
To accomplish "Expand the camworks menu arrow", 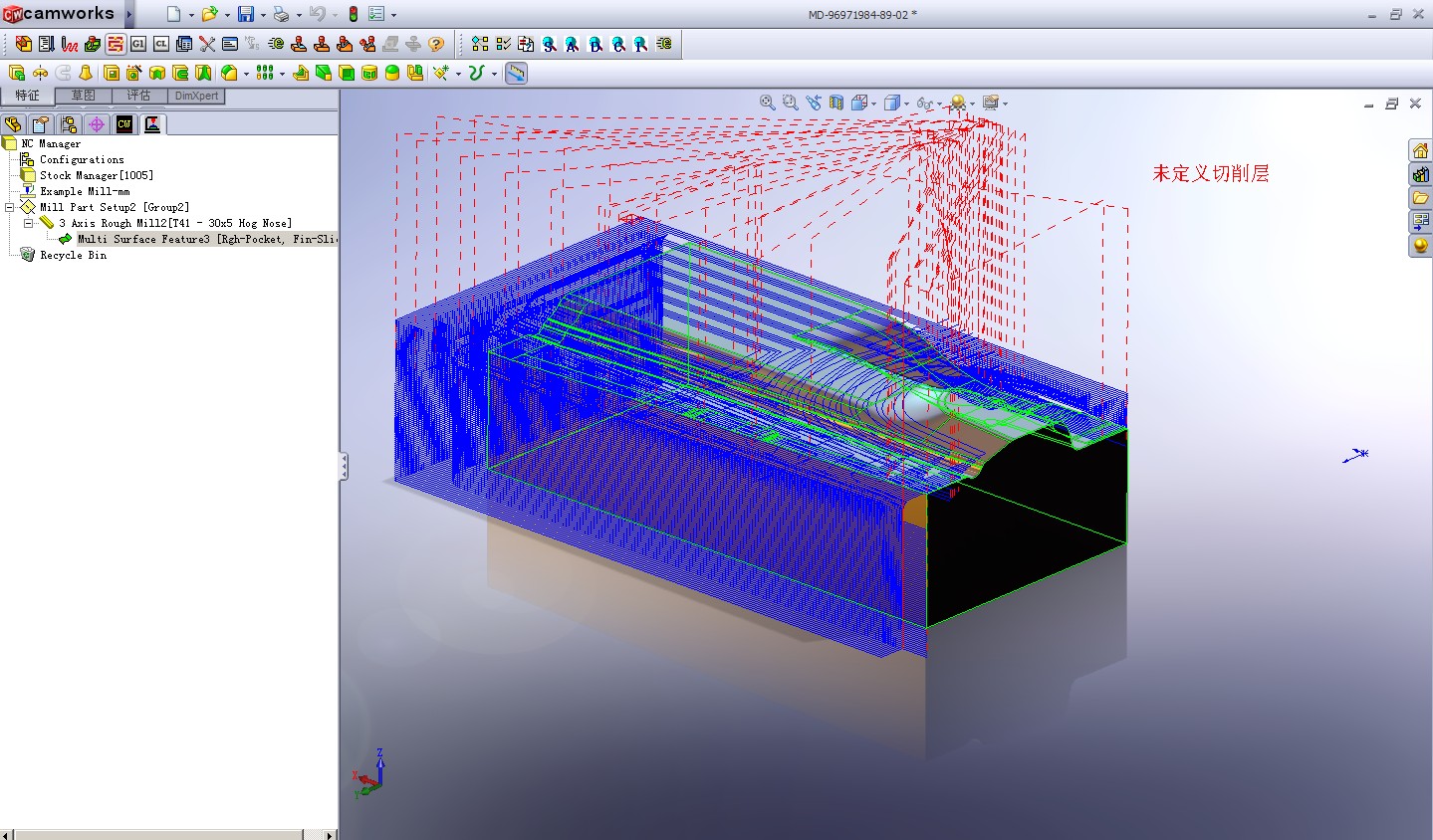I will coord(129,14).
